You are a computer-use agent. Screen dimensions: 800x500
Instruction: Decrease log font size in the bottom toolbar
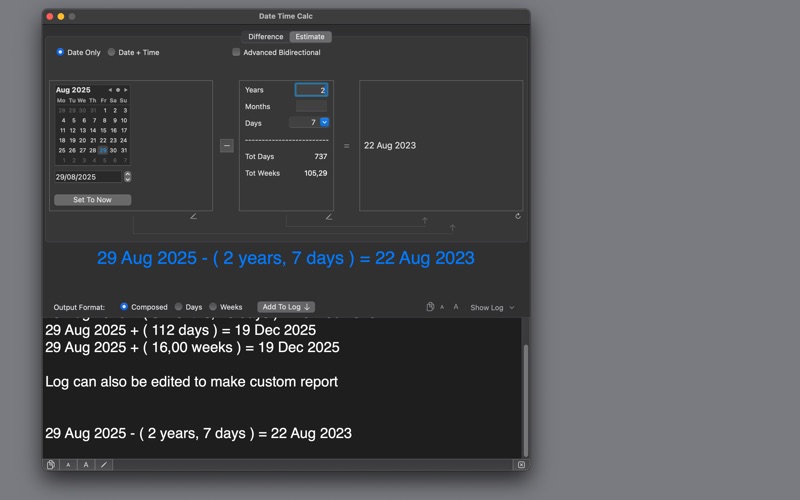(68, 465)
